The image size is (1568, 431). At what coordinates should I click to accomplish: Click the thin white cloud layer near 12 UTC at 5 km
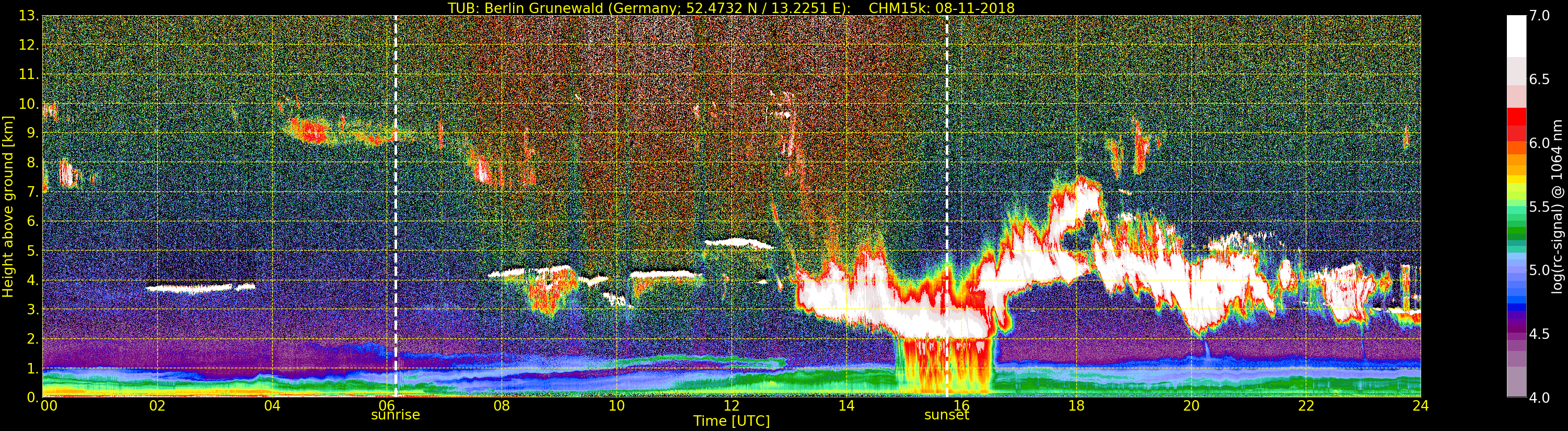coord(738,243)
